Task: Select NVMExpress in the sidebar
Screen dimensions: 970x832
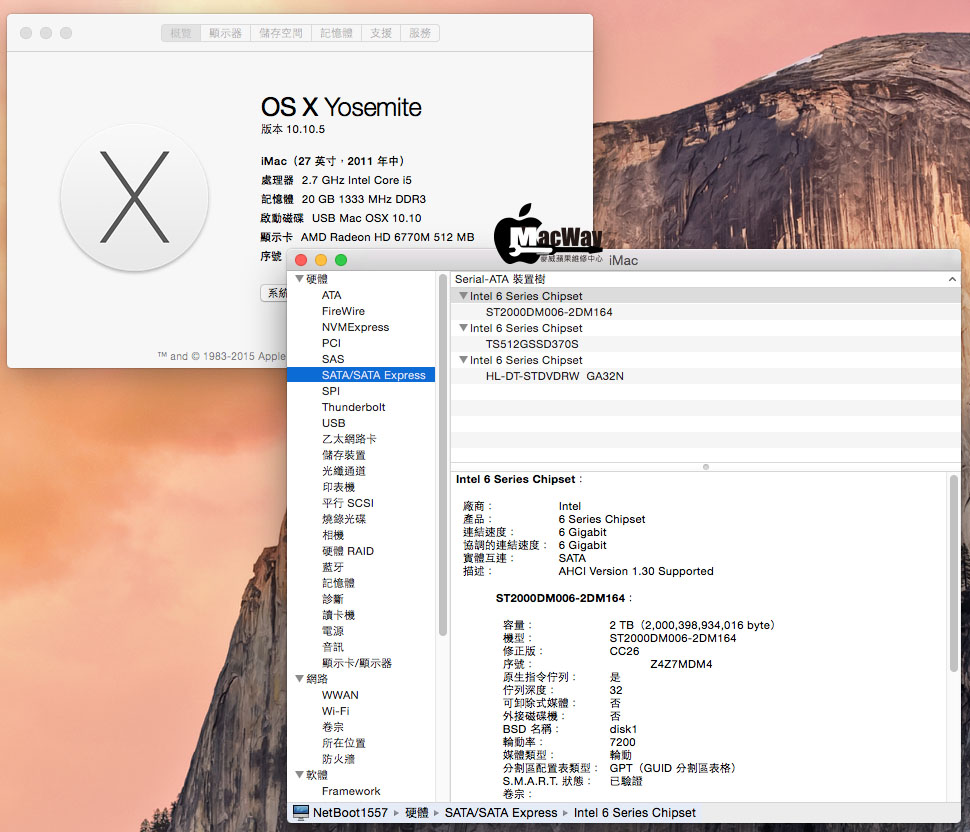Action: point(356,327)
